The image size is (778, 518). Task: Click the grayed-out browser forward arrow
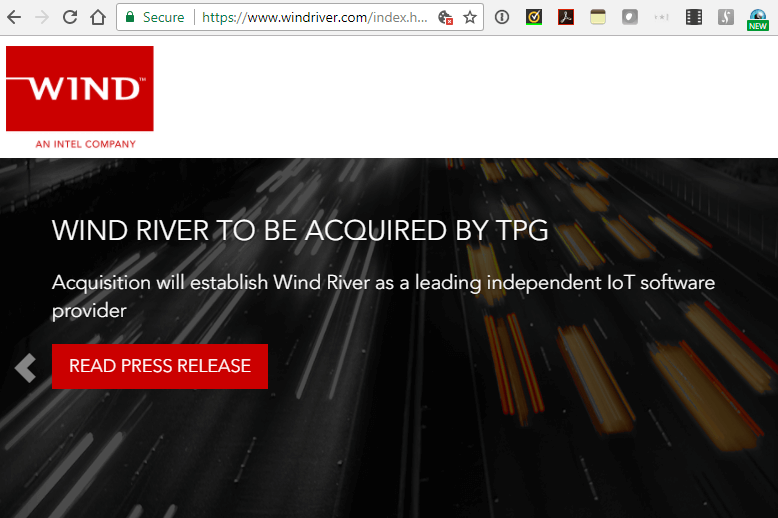42,17
